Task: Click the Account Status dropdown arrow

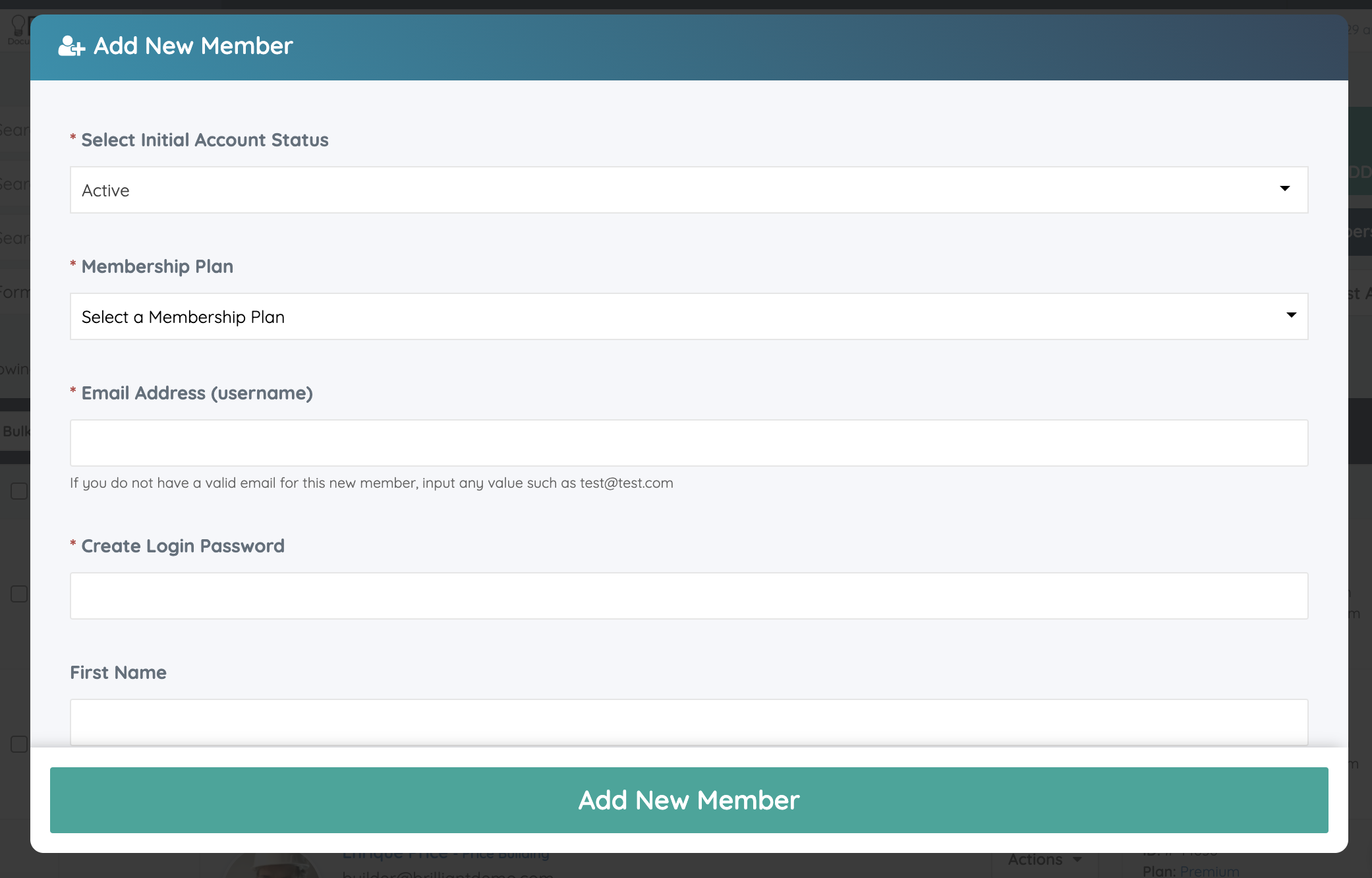Action: pos(1284,189)
